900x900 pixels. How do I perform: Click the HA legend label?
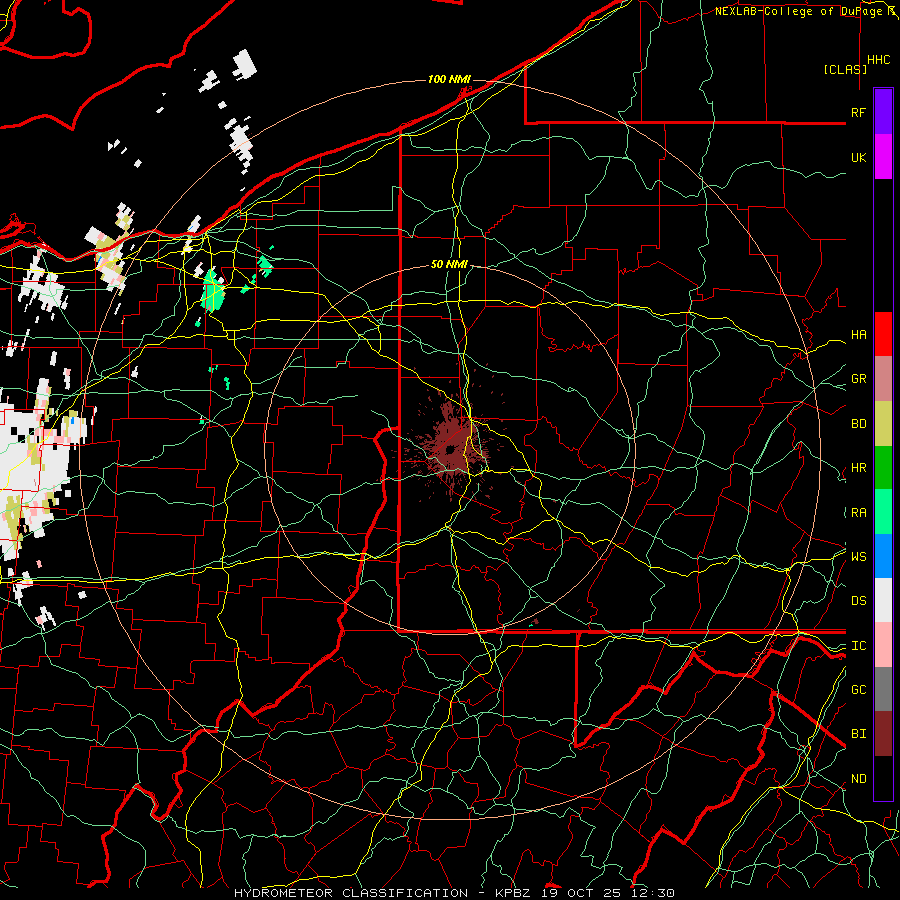[x=858, y=335]
